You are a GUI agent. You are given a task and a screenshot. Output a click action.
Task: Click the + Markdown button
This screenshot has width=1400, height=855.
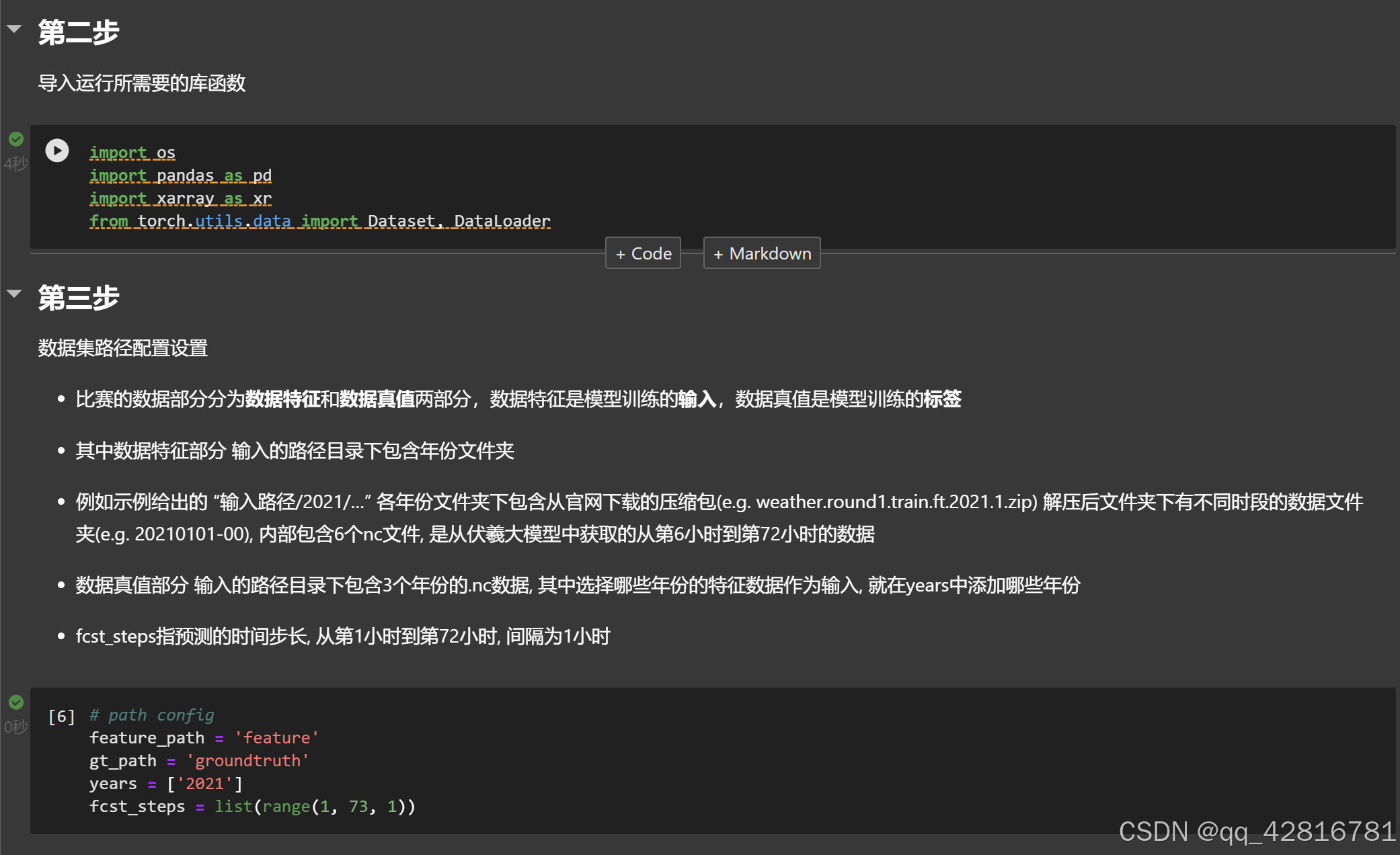(761, 253)
